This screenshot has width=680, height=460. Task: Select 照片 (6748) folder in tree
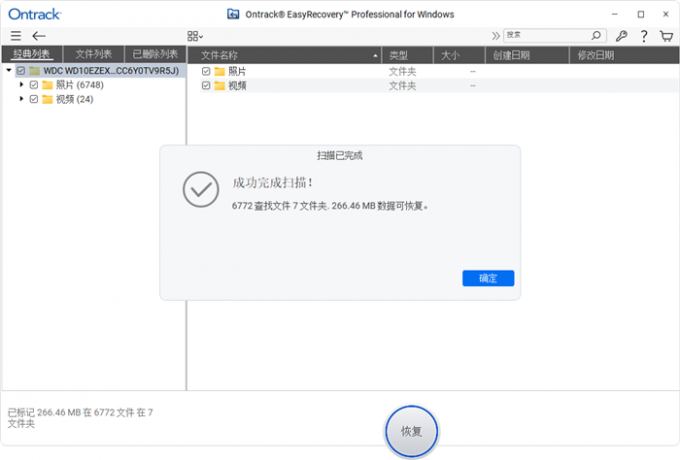(x=79, y=85)
